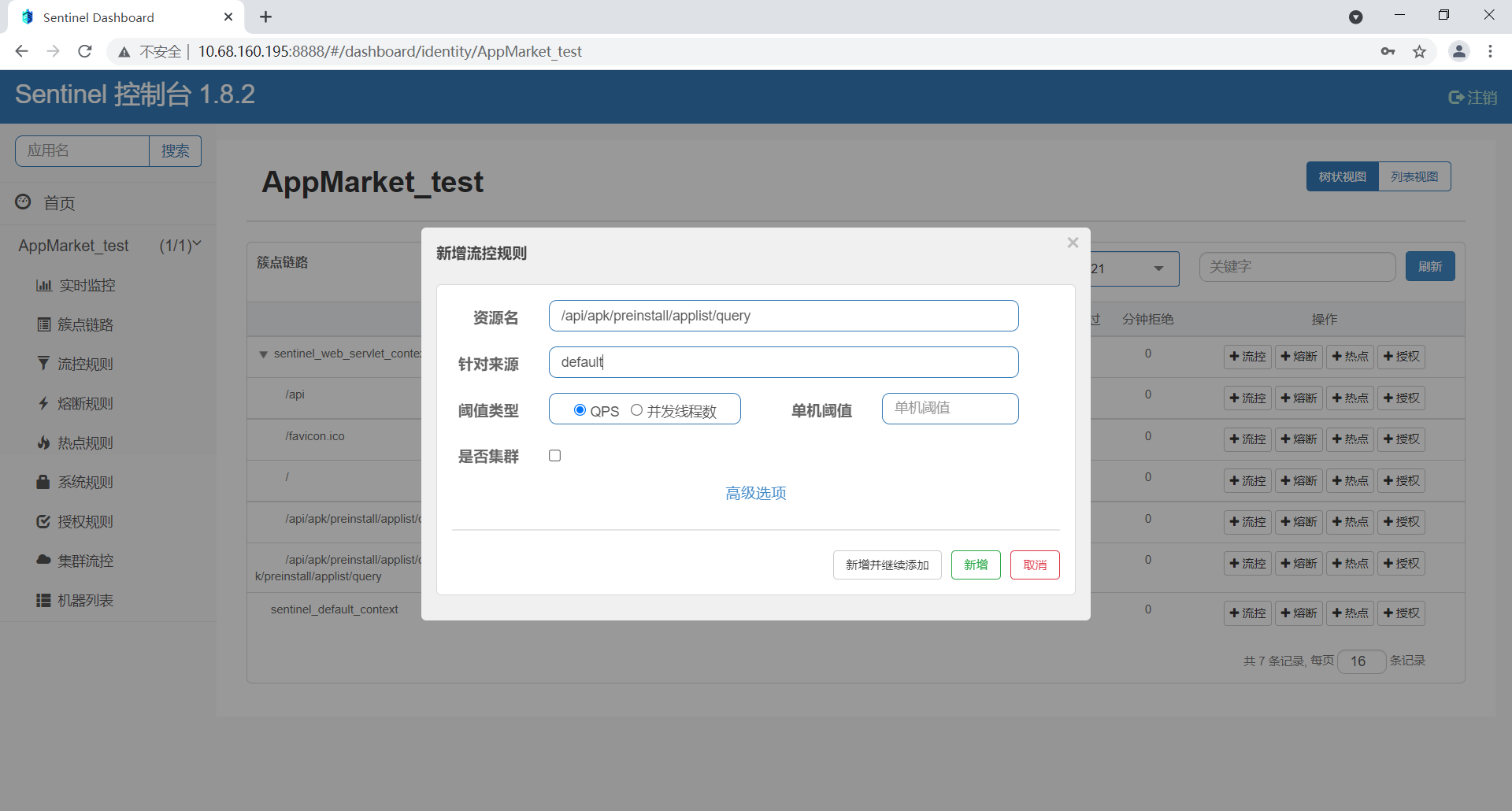Select the 并发线程数 radio option
1512x811 pixels.
[x=636, y=410]
